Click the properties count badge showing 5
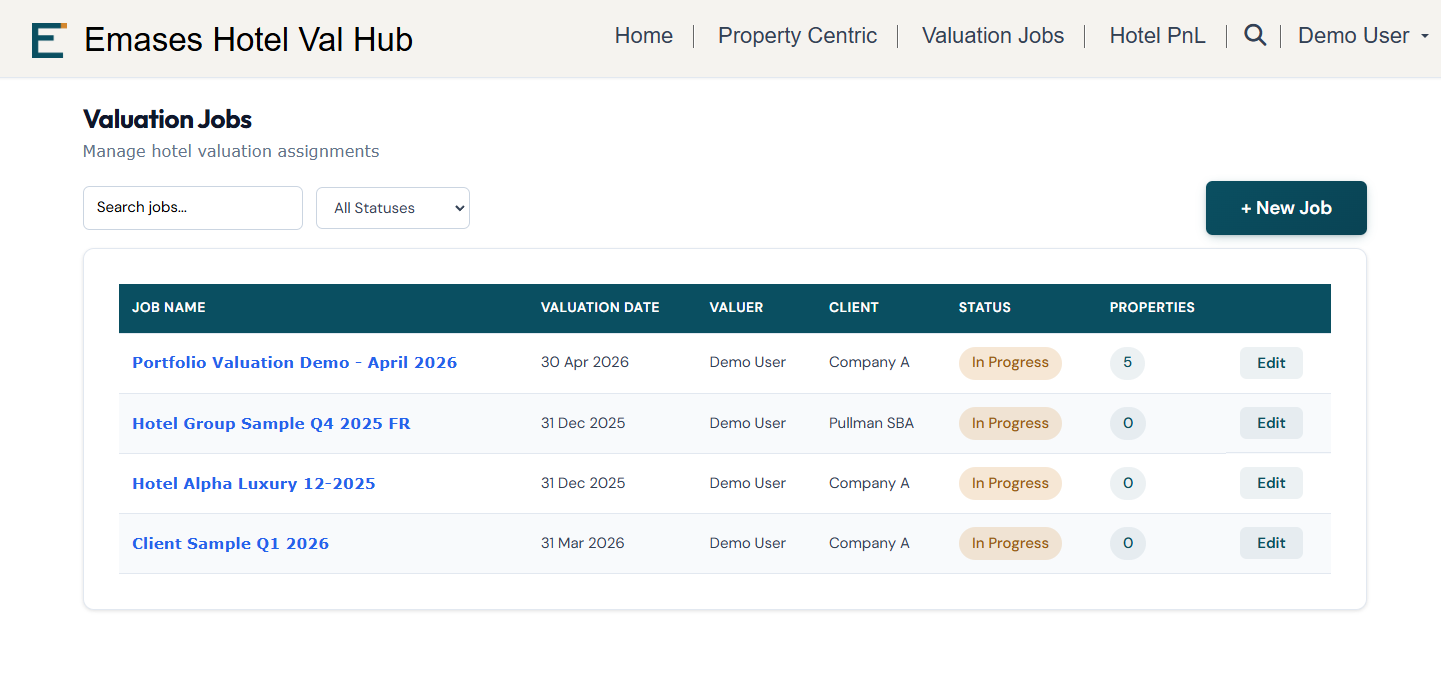Screen dimensions: 1441x700 1127,363
